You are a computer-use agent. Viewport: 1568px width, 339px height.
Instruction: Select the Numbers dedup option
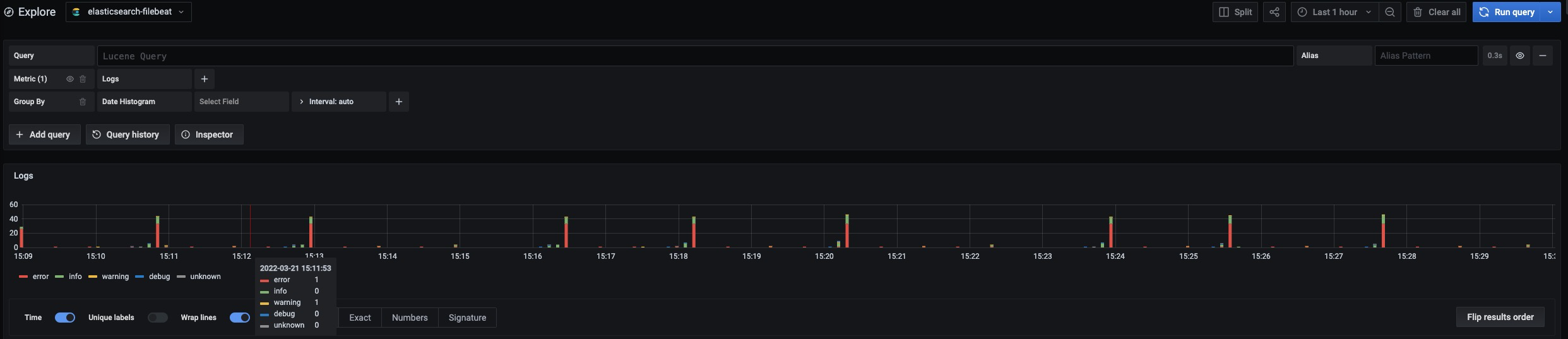point(410,318)
